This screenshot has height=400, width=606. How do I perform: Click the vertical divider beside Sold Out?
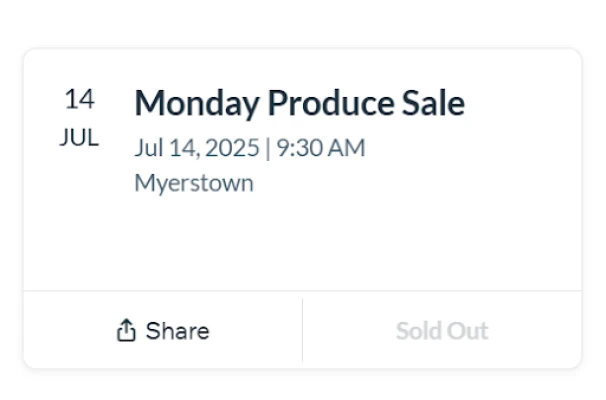[302, 331]
